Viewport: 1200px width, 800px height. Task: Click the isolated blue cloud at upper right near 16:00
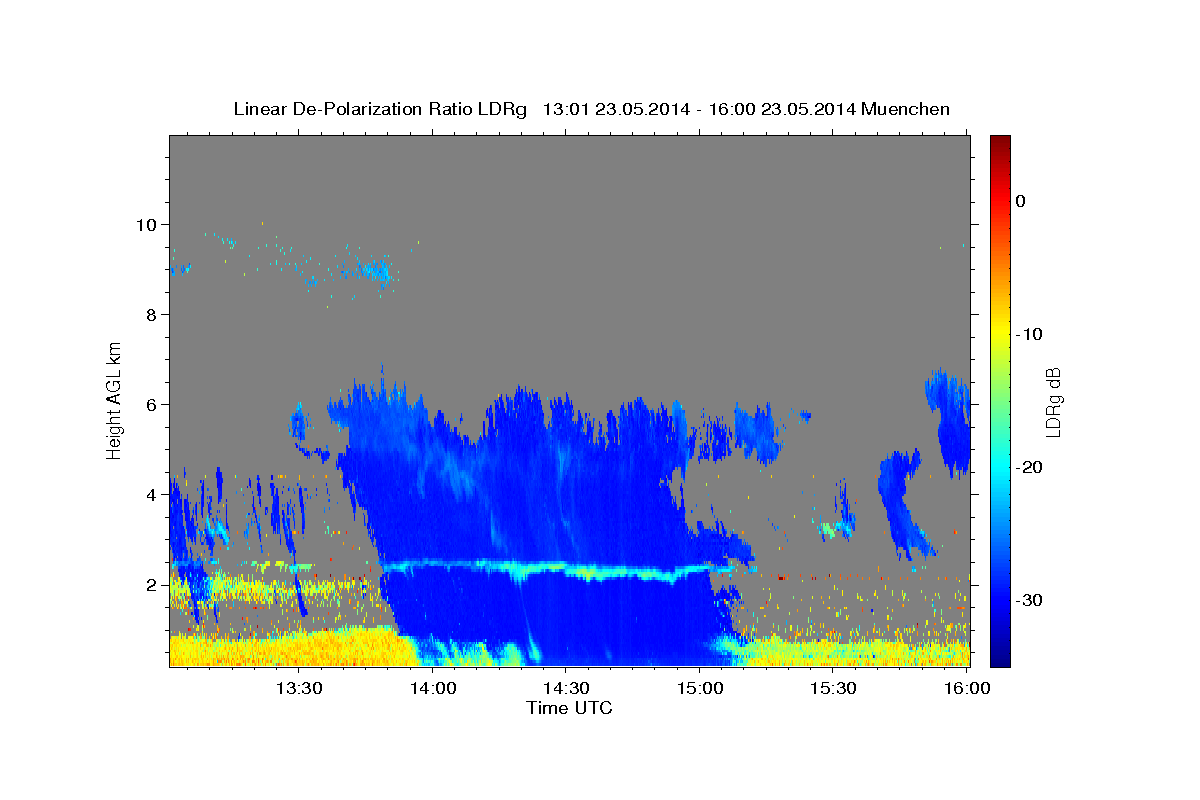[x=948, y=420]
